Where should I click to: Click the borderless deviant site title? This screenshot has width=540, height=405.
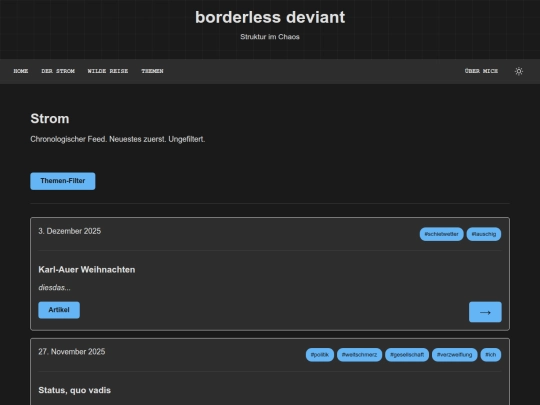point(270,17)
